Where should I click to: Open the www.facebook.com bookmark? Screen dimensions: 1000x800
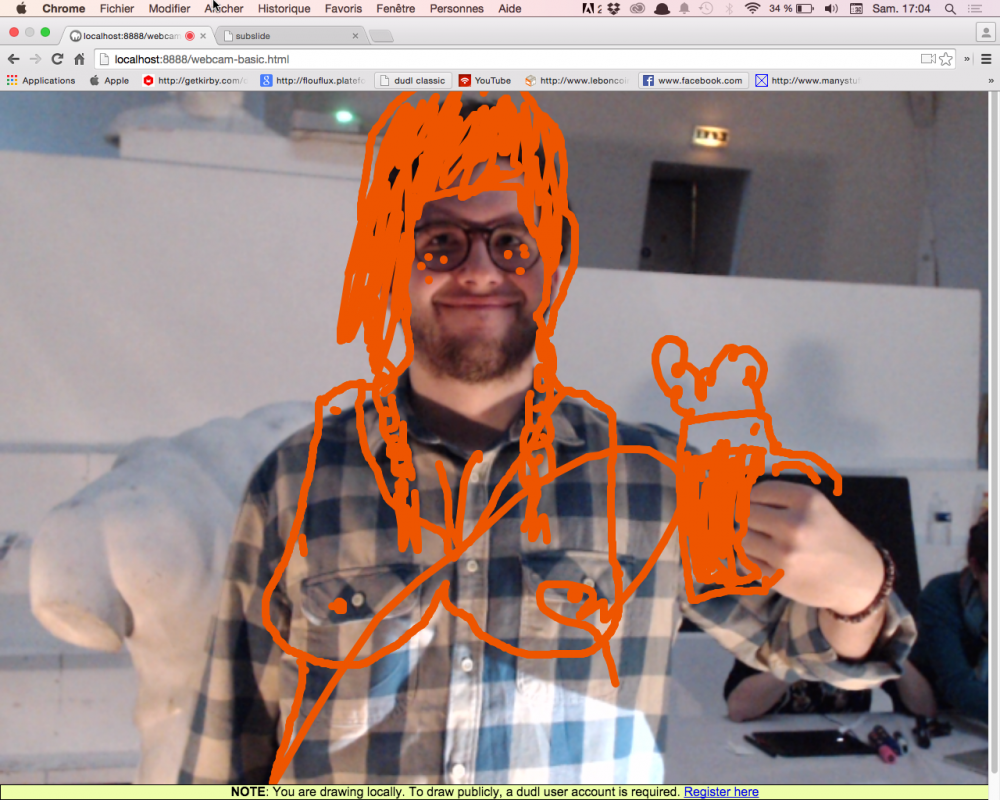[693, 80]
